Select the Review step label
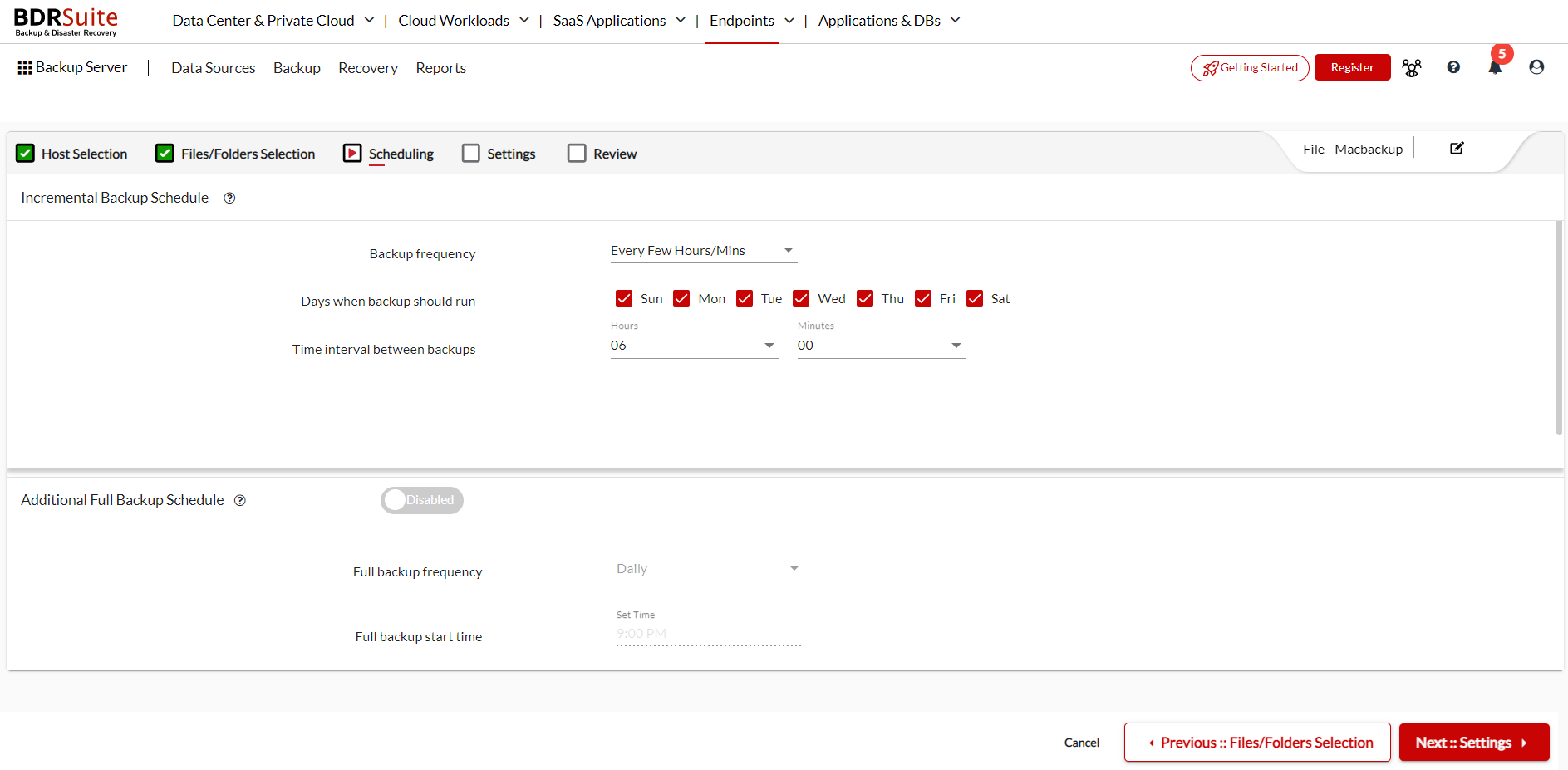Viewport: 1568px width, 770px height. point(615,154)
